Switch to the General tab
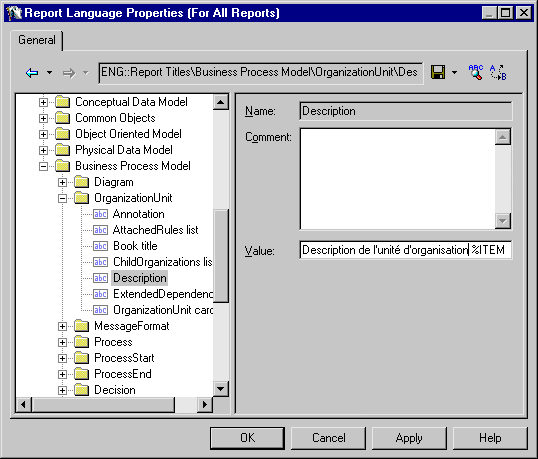 click(37, 40)
